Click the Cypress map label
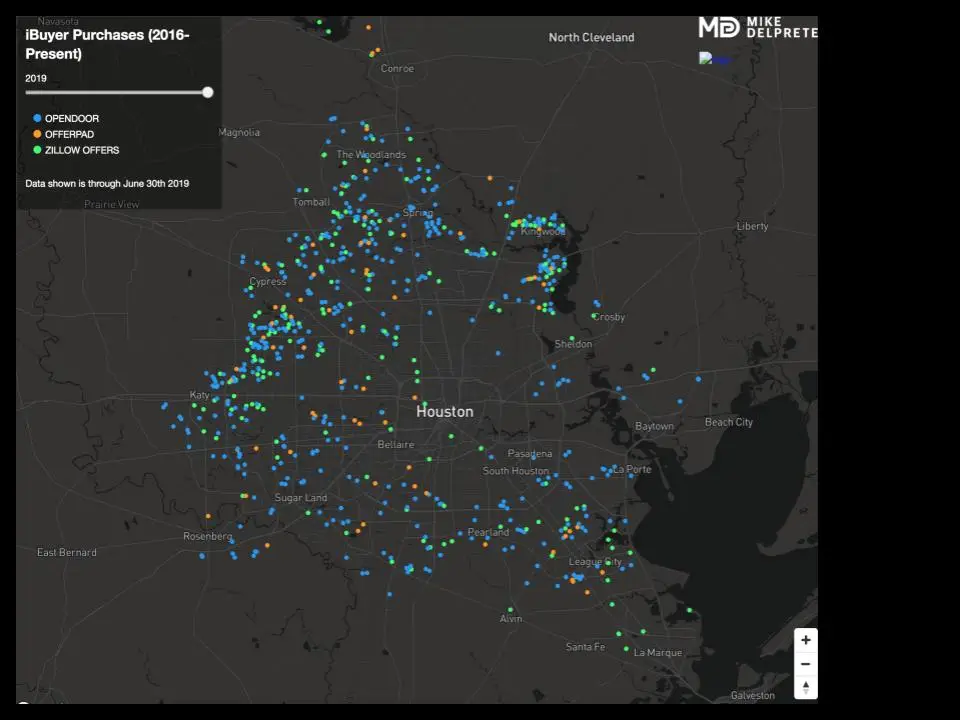Image resolution: width=960 pixels, height=720 pixels. (268, 282)
